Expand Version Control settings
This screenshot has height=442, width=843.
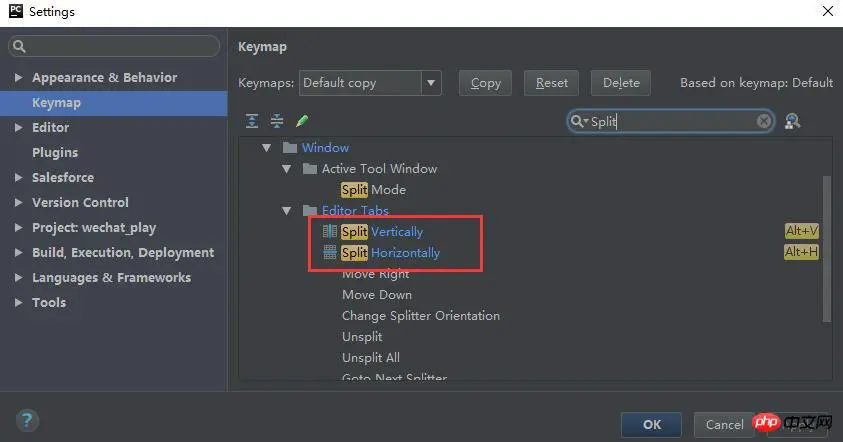pyautogui.click(x=18, y=203)
